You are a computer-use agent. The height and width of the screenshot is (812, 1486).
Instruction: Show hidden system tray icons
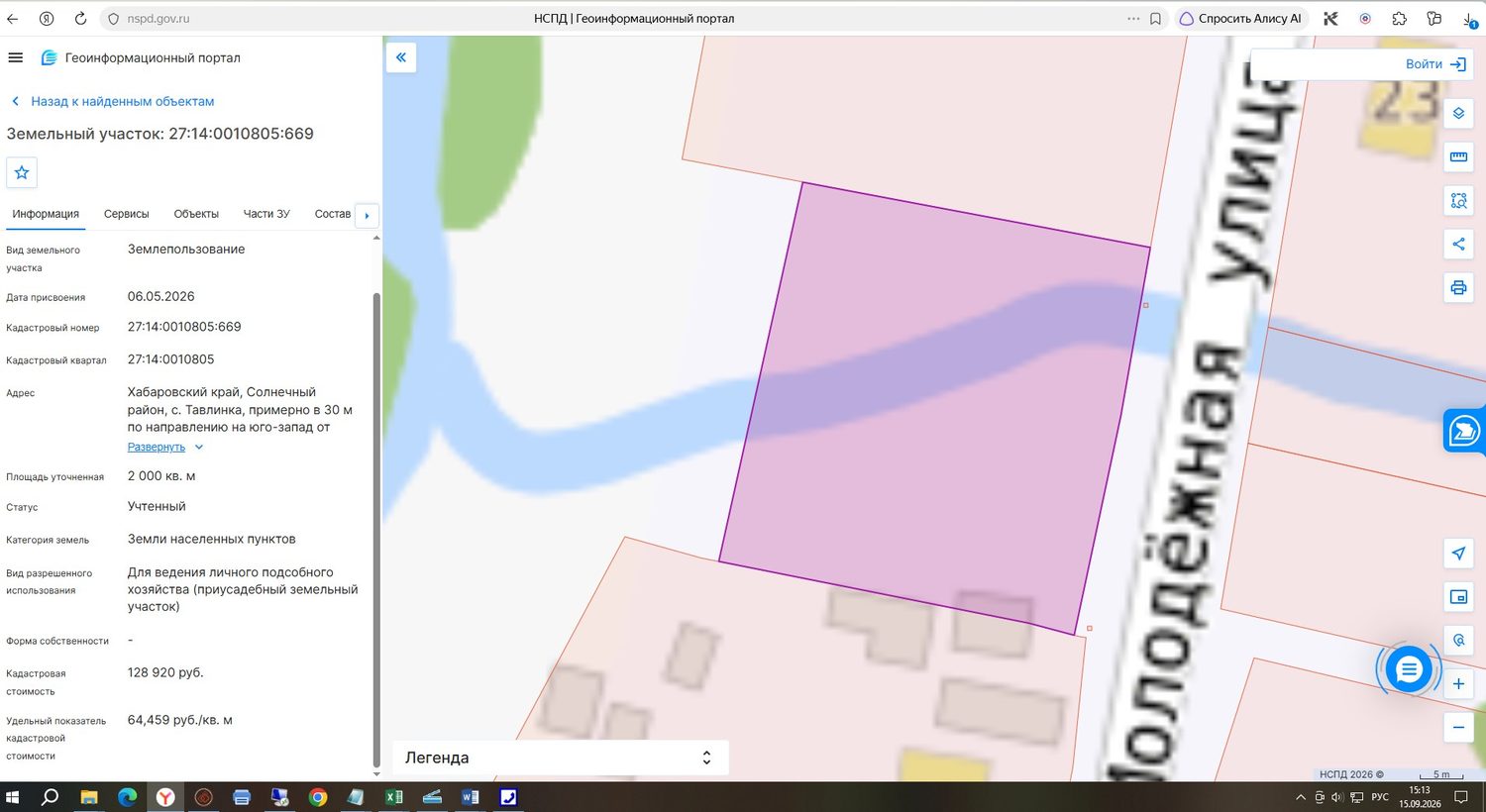click(1301, 797)
